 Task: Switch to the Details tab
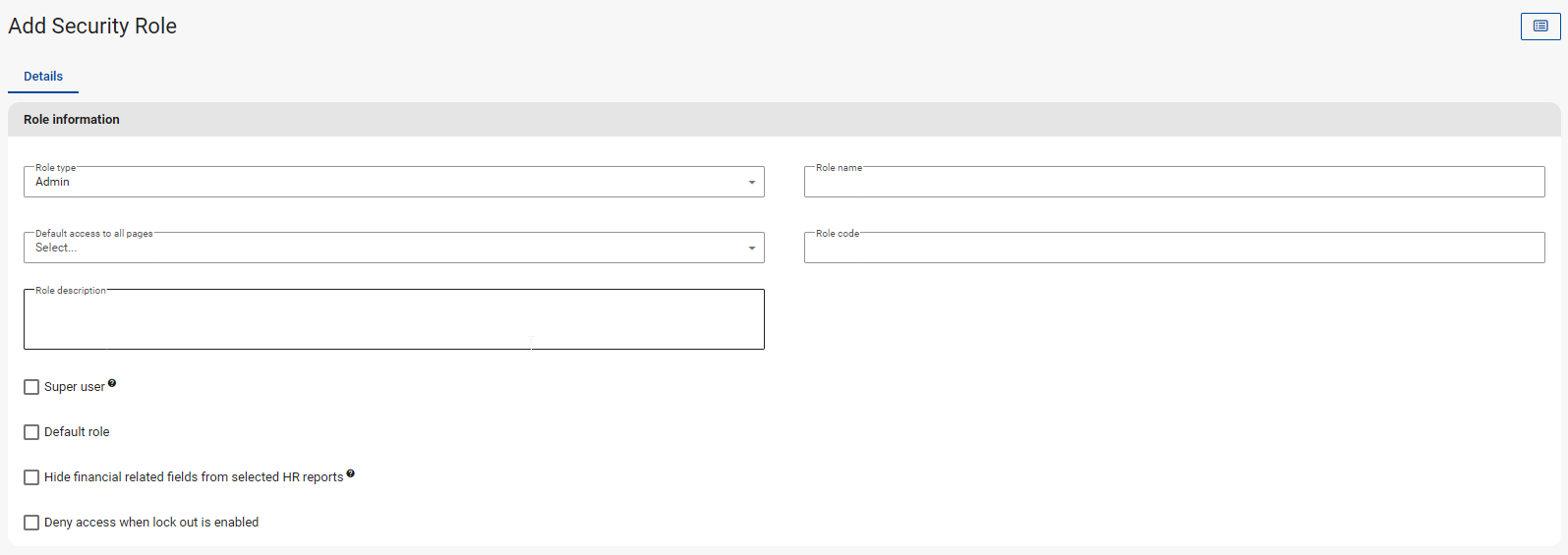[x=43, y=77]
